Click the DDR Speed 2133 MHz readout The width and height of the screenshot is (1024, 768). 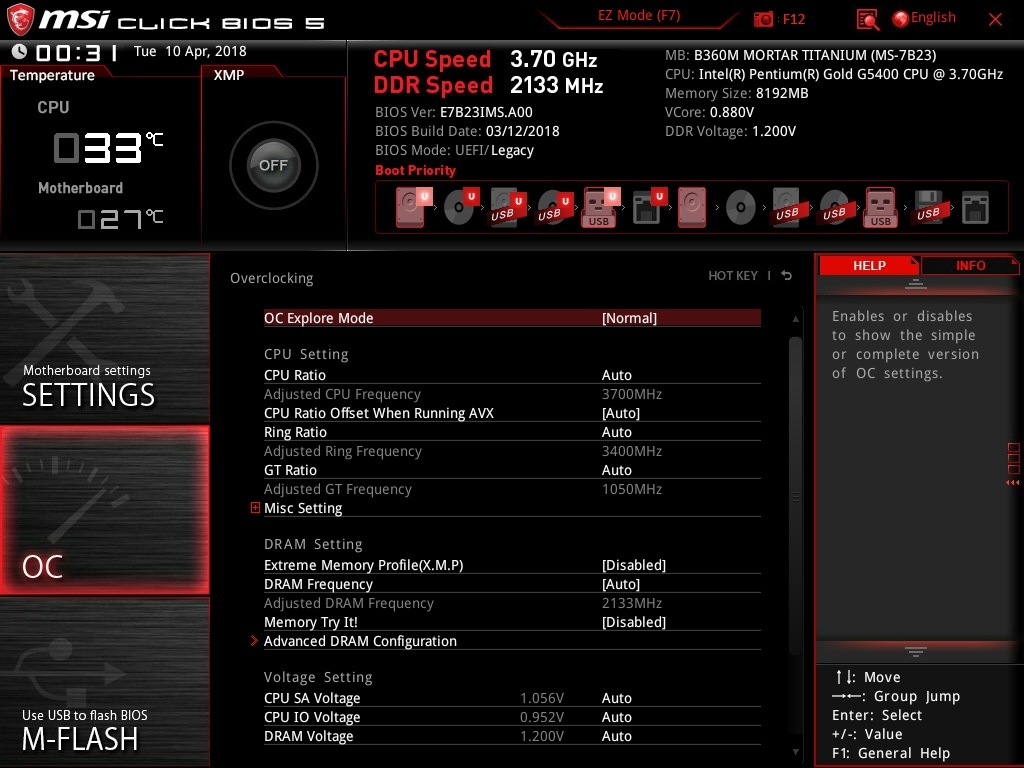[x=488, y=86]
